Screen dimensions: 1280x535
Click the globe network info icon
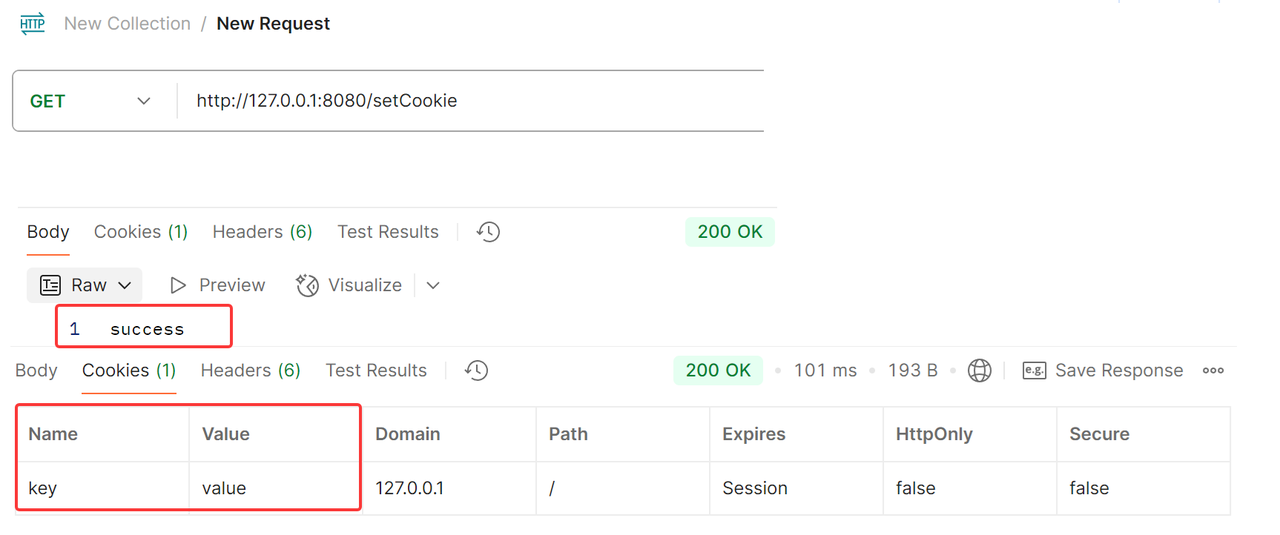(980, 371)
